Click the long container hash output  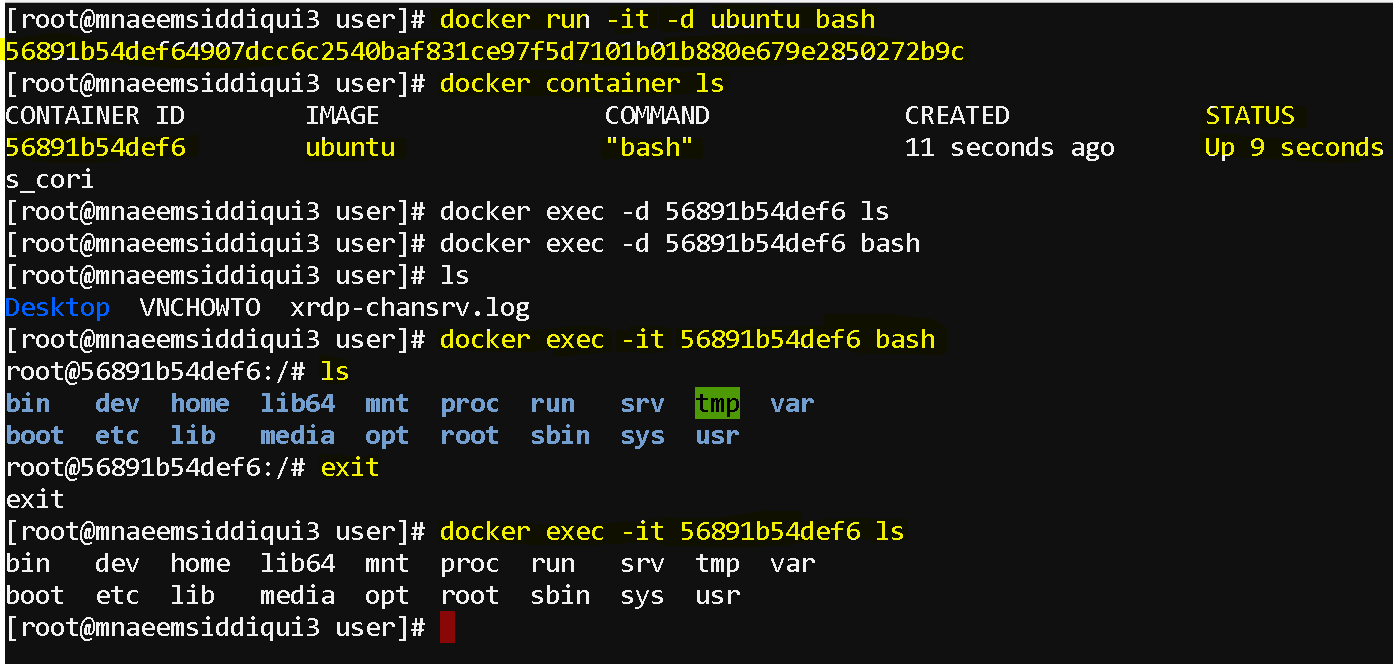pos(485,51)
